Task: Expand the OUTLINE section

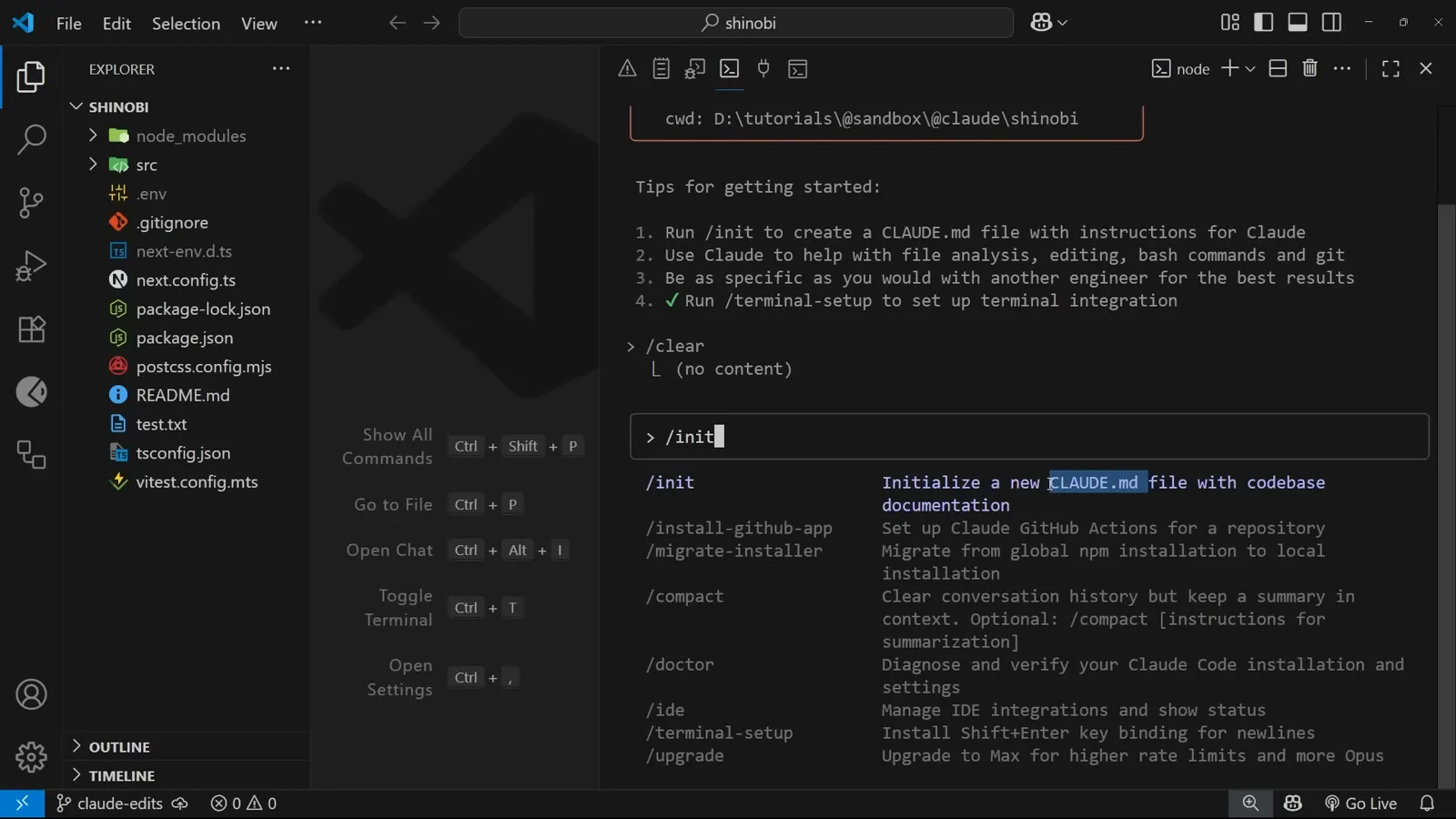Action: pyautogui.click(x=76, y=746)
